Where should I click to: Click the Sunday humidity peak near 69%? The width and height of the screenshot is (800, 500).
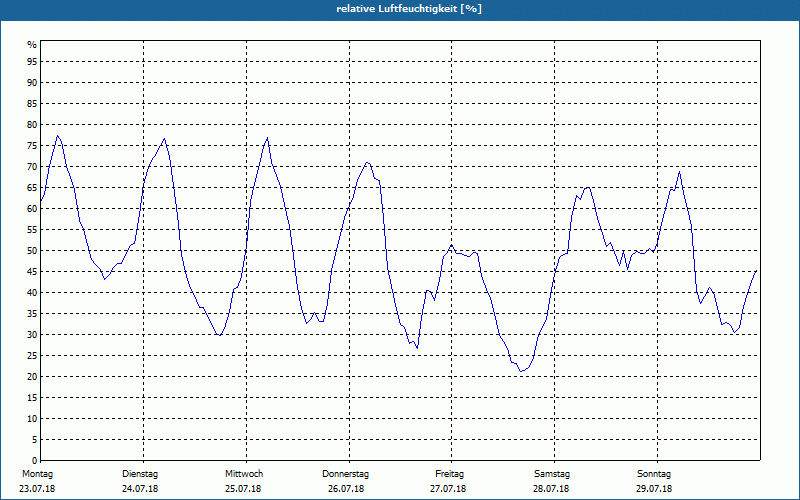pyautogui.click(x=680, y=171)
